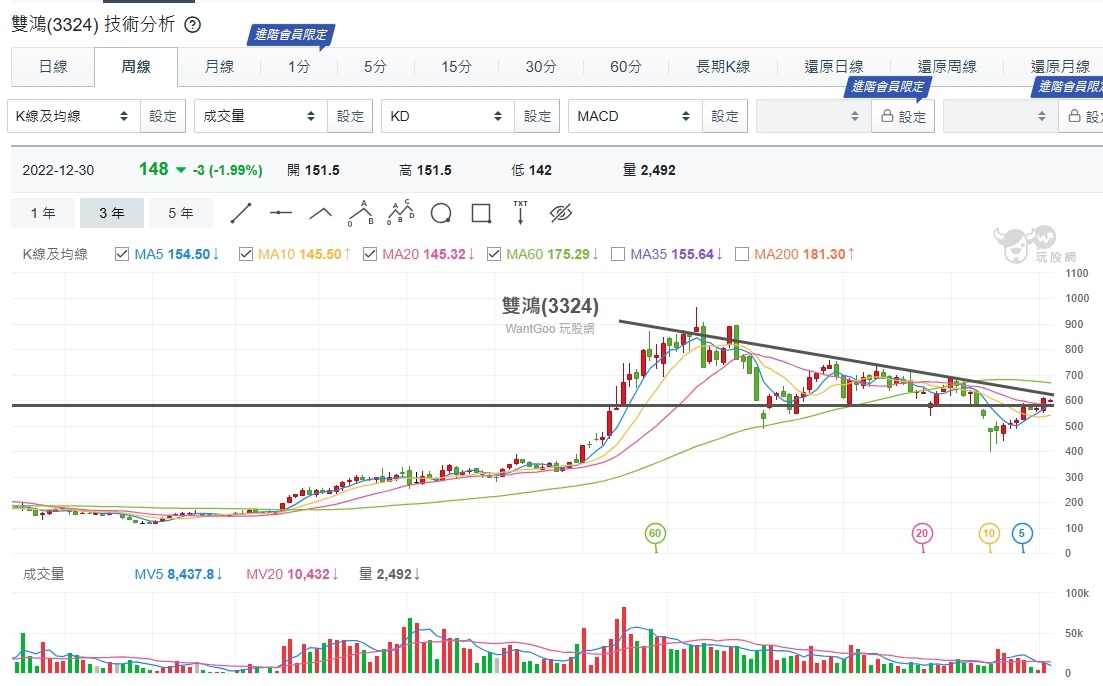Click the 雙鴻(3324) 技術分析 heading
This screenshot has height=686, width=1103.
[93, 25]
